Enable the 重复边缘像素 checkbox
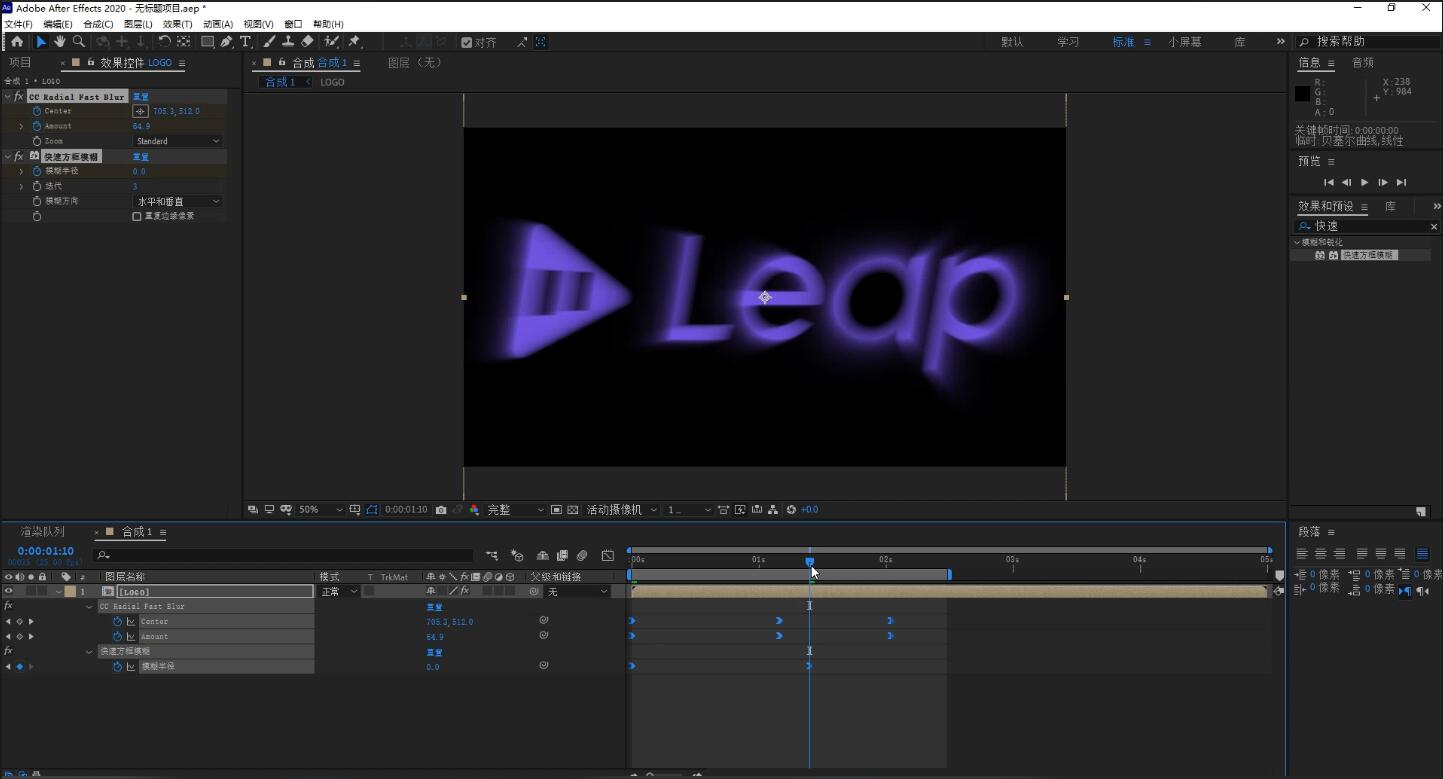Screen dimensions: 1443x779 (x=137, y=216)
